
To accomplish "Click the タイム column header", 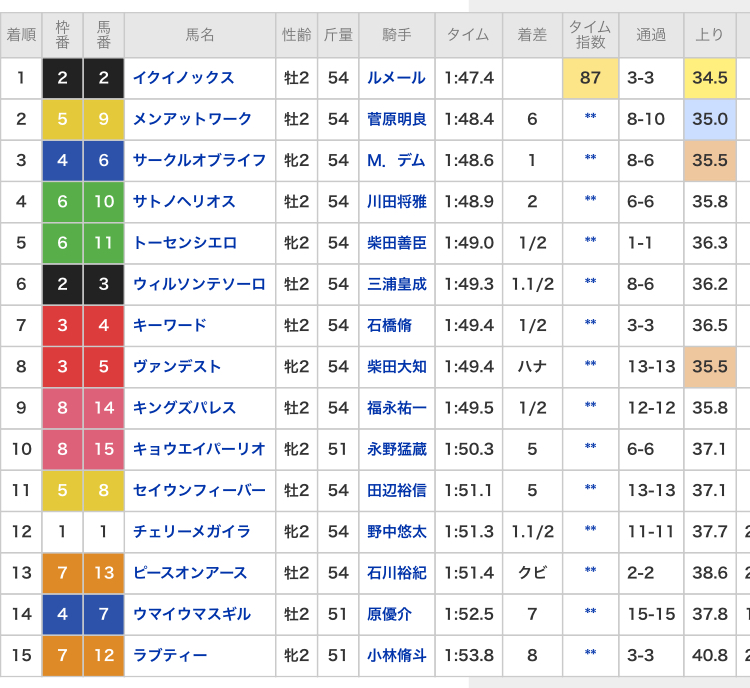I will 467,35.
